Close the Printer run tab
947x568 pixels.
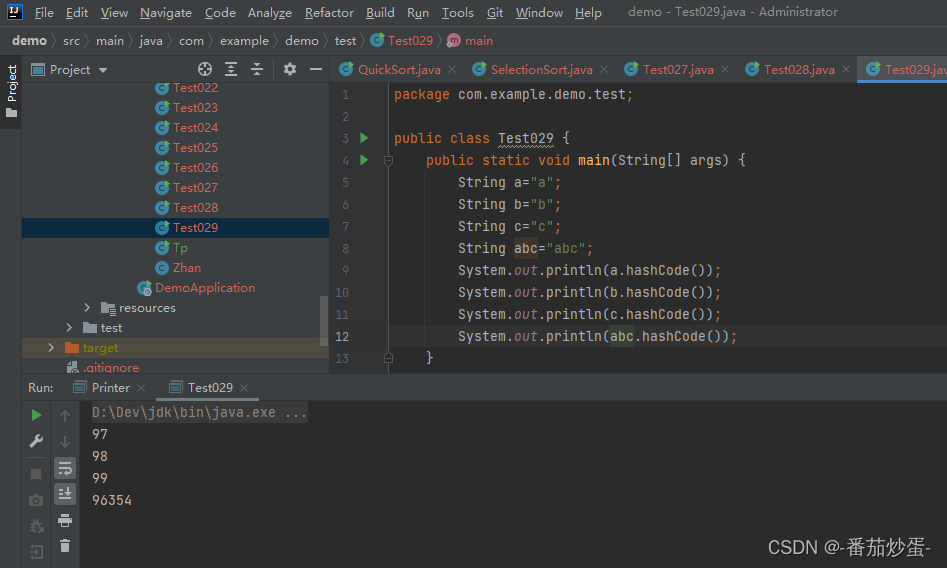click(x=141, y=388)
